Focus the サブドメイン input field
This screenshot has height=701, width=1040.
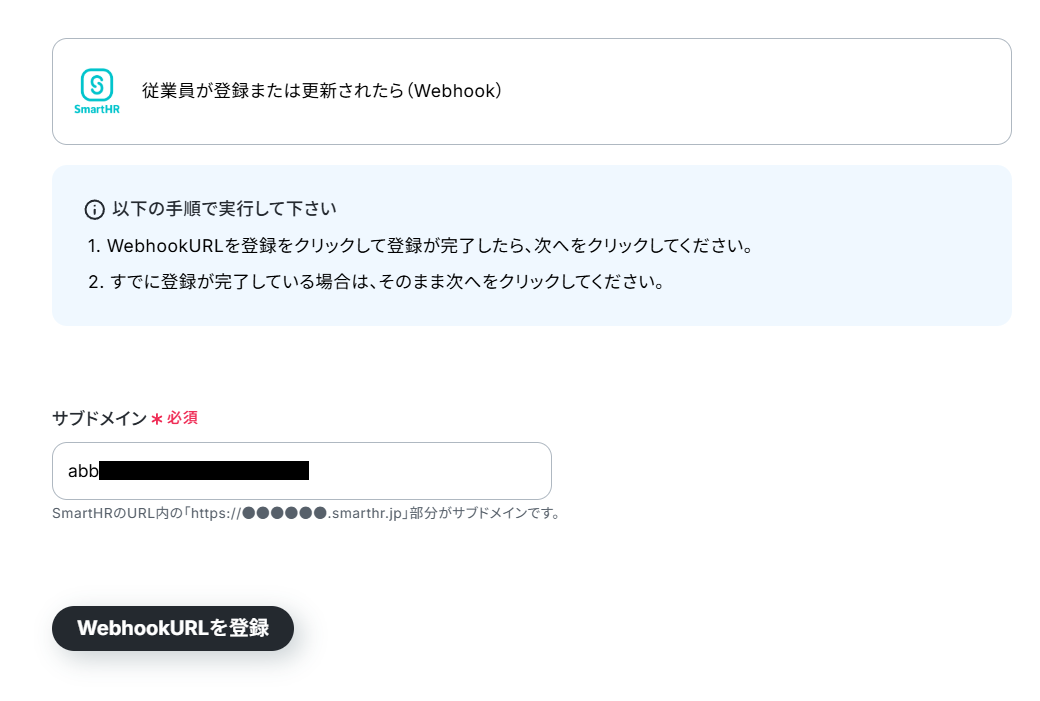[302, 471]
